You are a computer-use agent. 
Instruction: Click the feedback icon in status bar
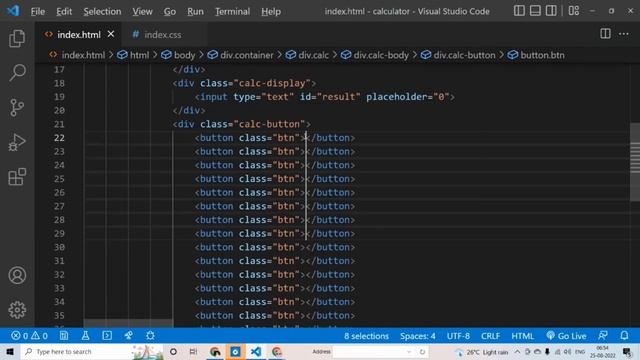click(x=603, y=336)
